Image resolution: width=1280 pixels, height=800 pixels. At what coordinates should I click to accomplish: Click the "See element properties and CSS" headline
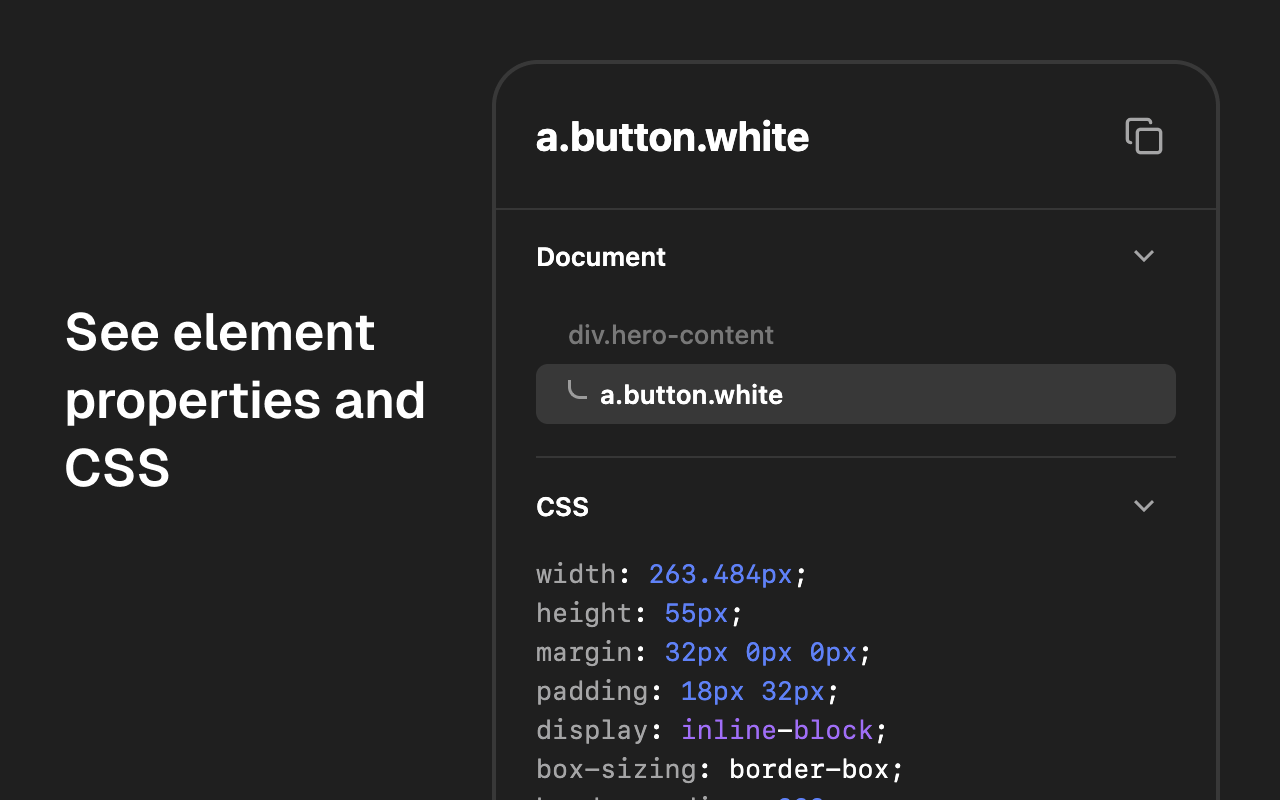[x=245, y=399]
